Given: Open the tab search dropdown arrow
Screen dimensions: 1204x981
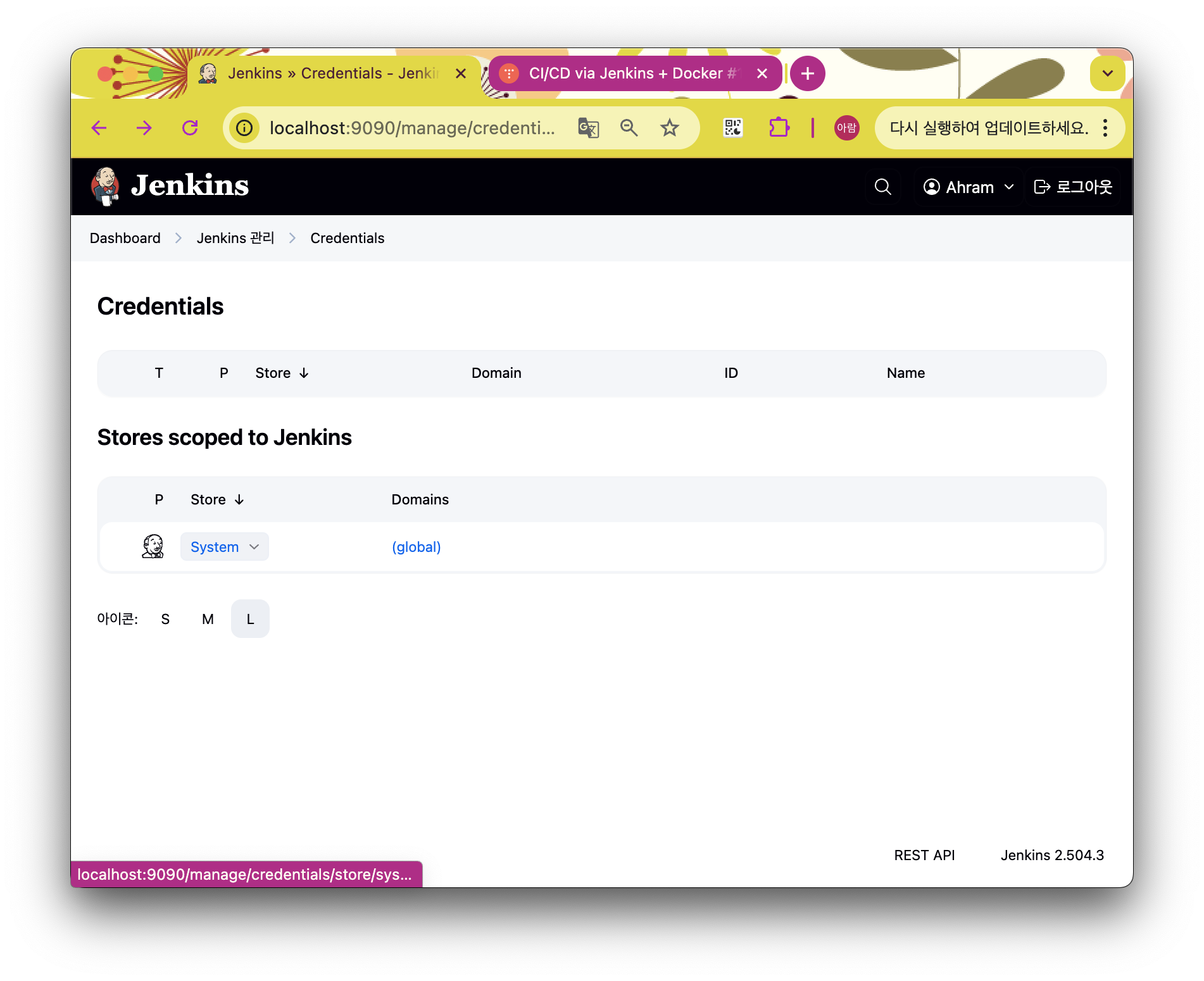Looking at the screenshot, I should pos(1107,73).
